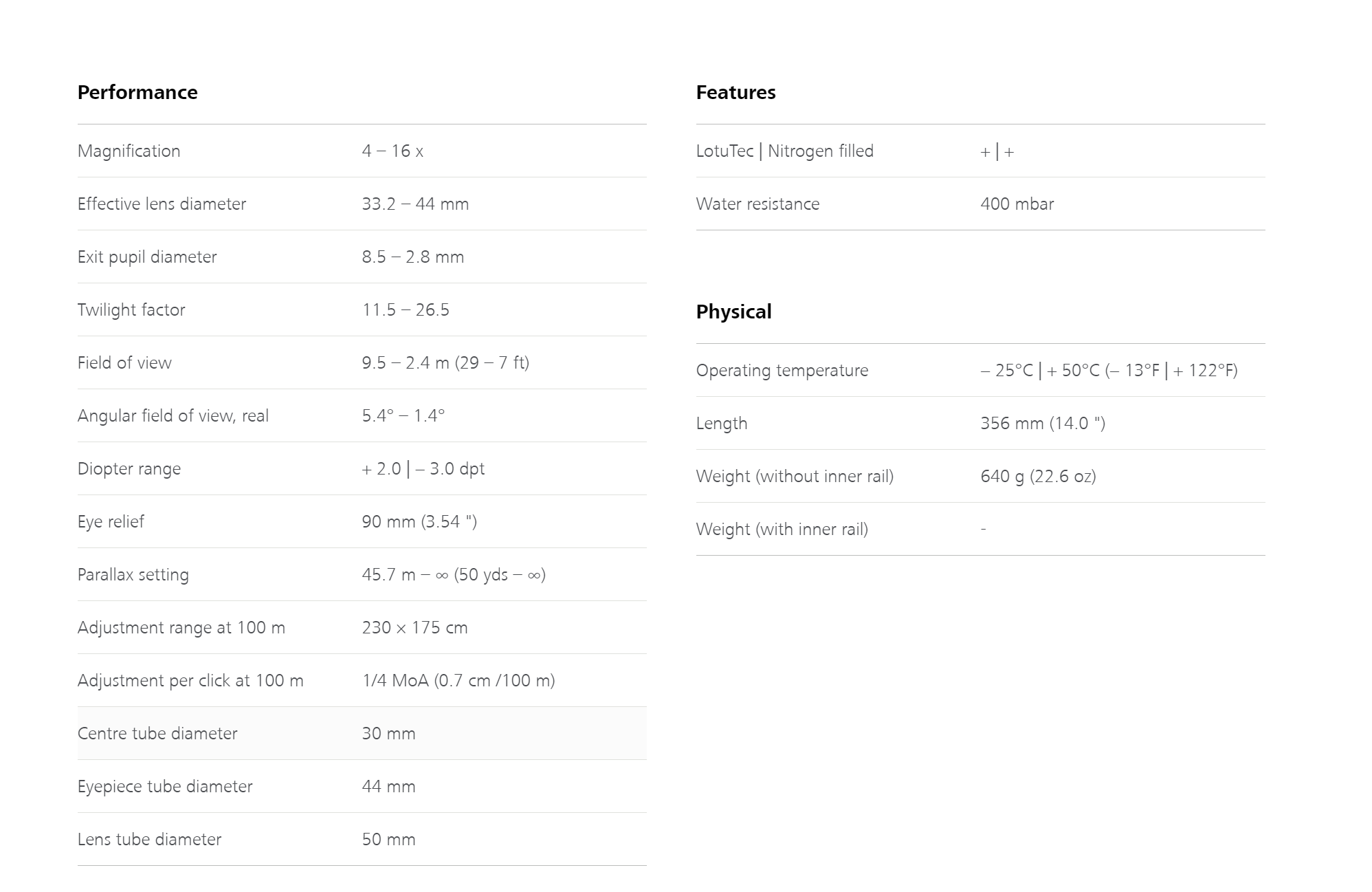Select the Parallax setting row label
This screenshot has width=1372, height=892.
pos(133,575)
